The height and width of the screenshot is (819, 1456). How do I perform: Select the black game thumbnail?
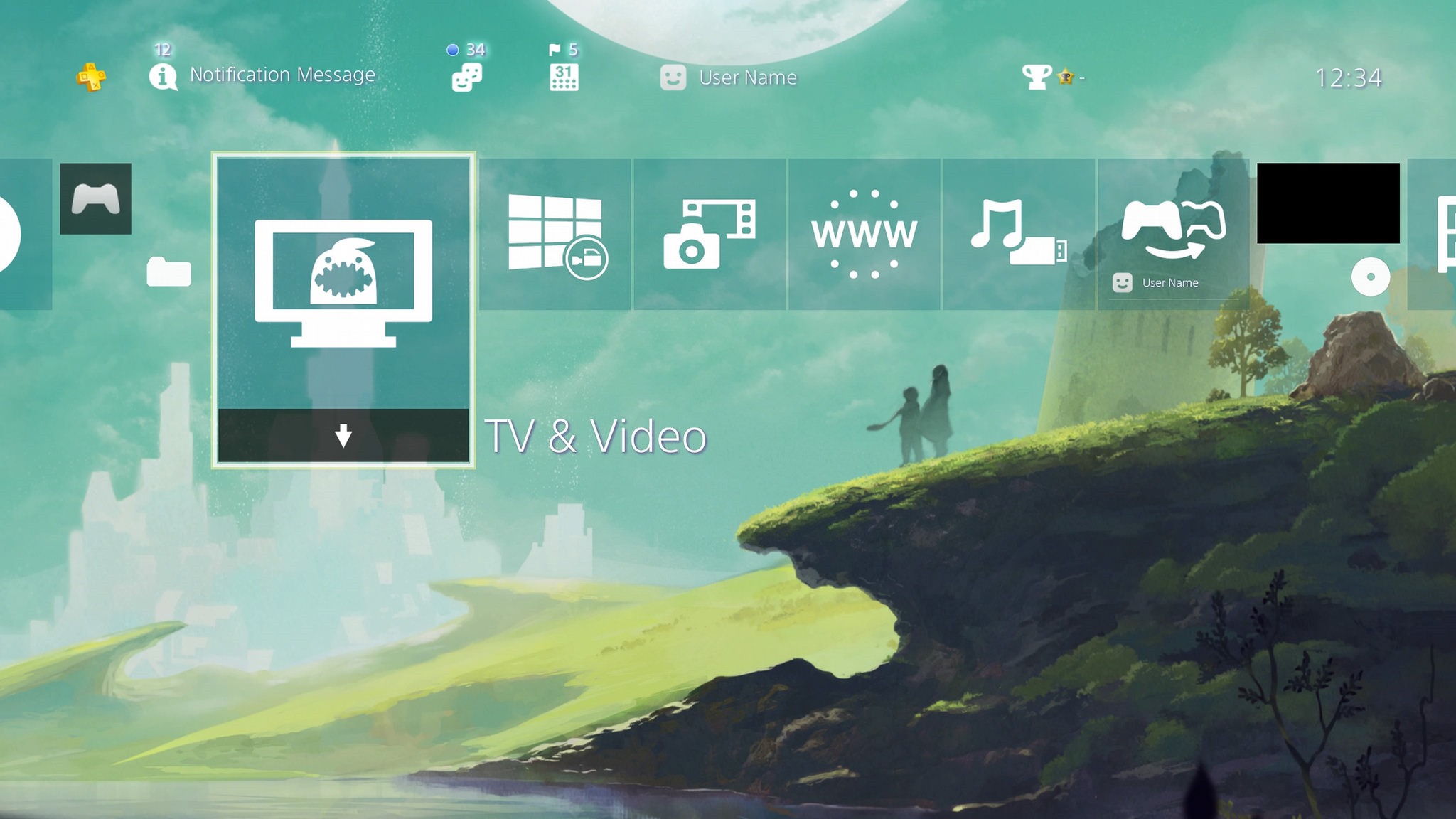point(1327,203)
